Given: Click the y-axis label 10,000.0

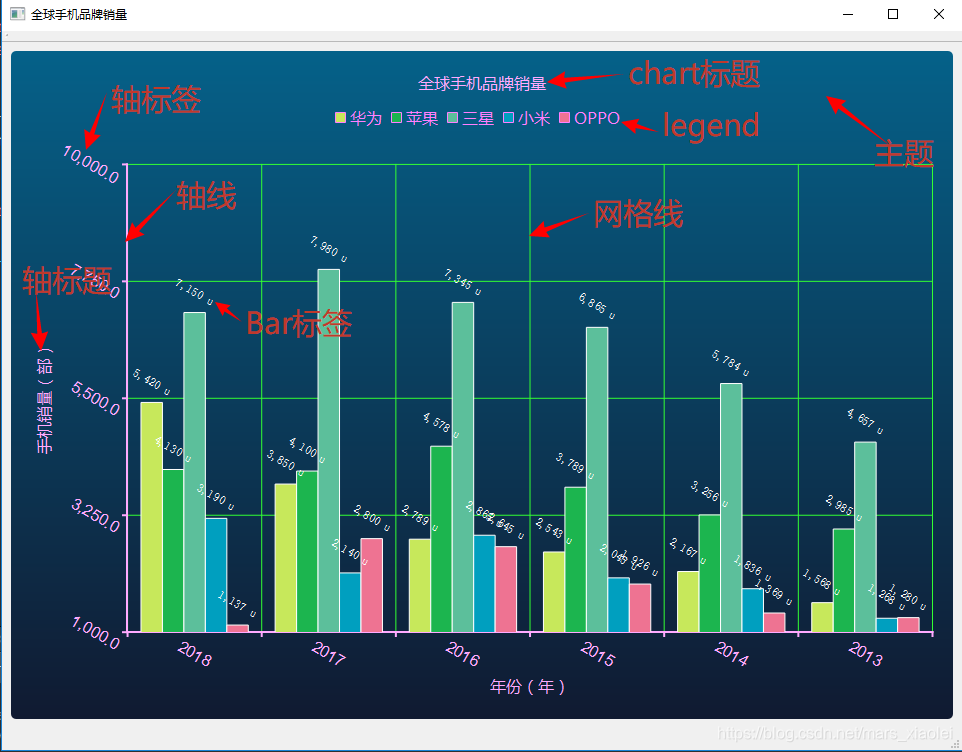Looking at the screenshot, I should (x=91, y=164).
